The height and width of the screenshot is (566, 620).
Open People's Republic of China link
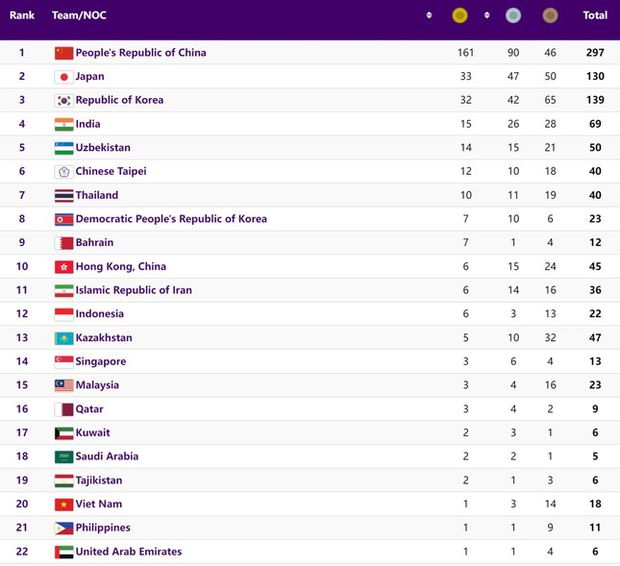click(141, 53)
